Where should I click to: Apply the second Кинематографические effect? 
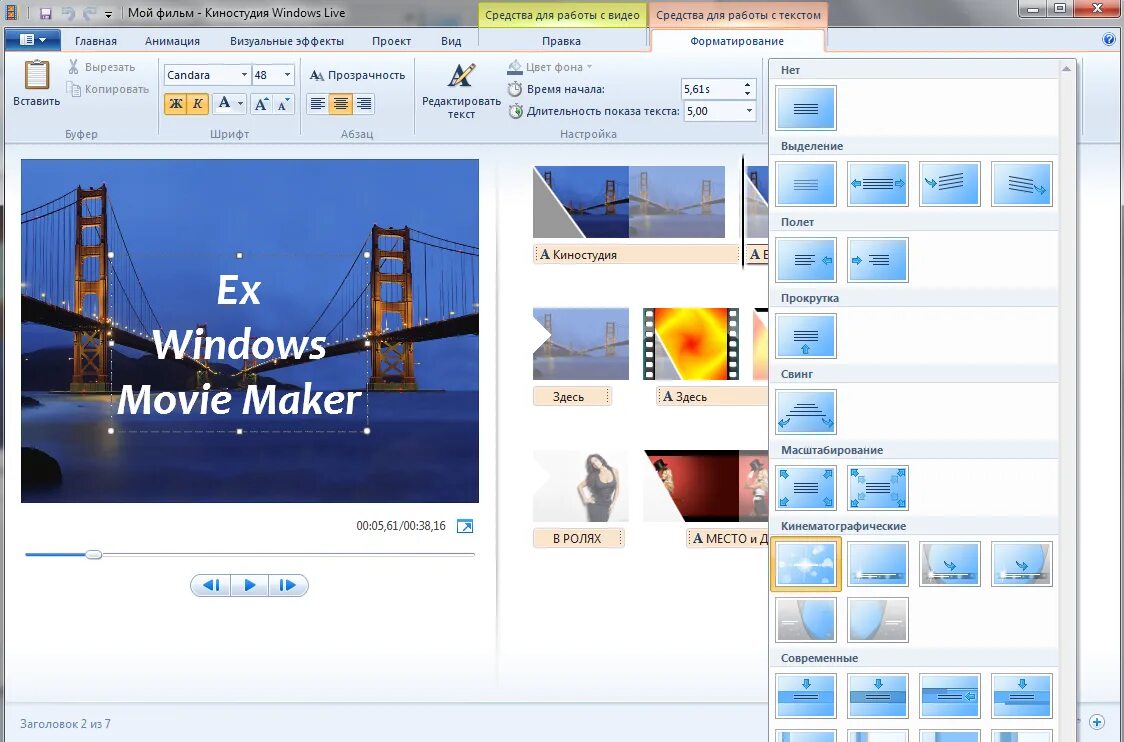[877, 563]
